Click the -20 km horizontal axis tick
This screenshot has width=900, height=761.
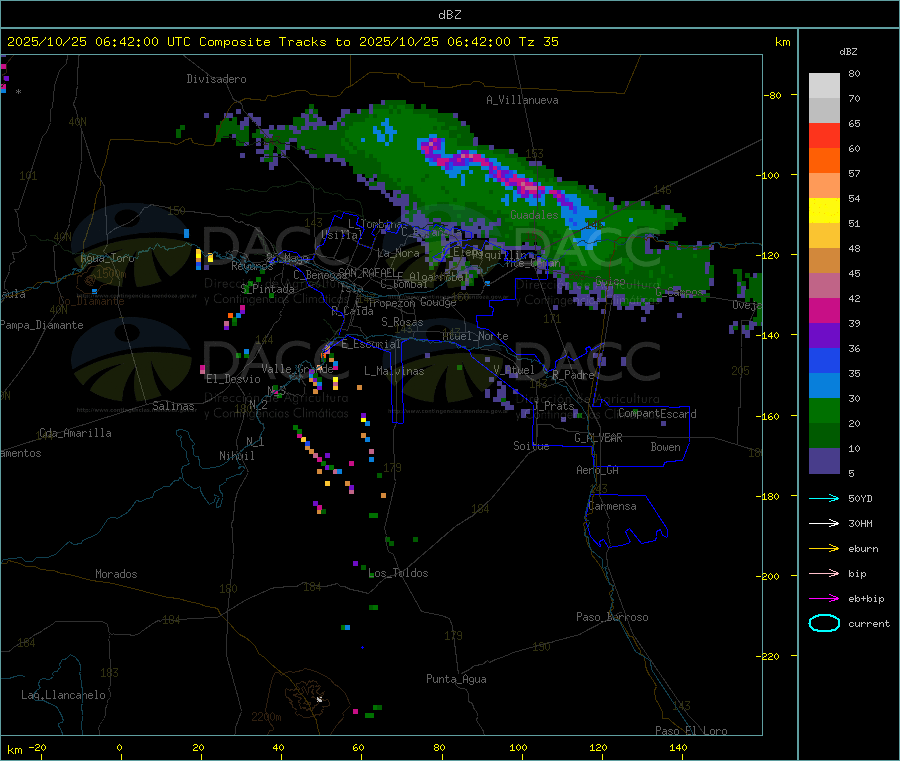38,747
